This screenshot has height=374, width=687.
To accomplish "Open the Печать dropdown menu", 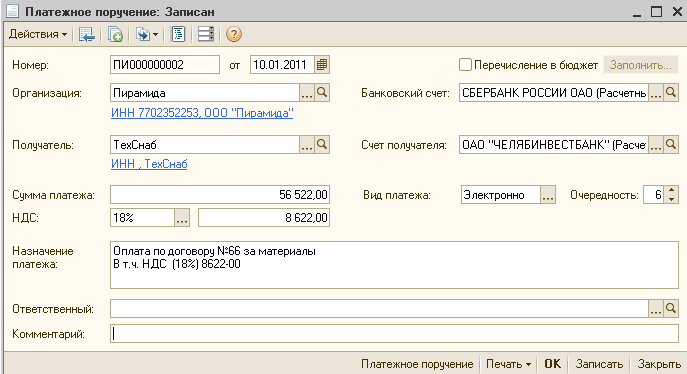I will (509, 364).
